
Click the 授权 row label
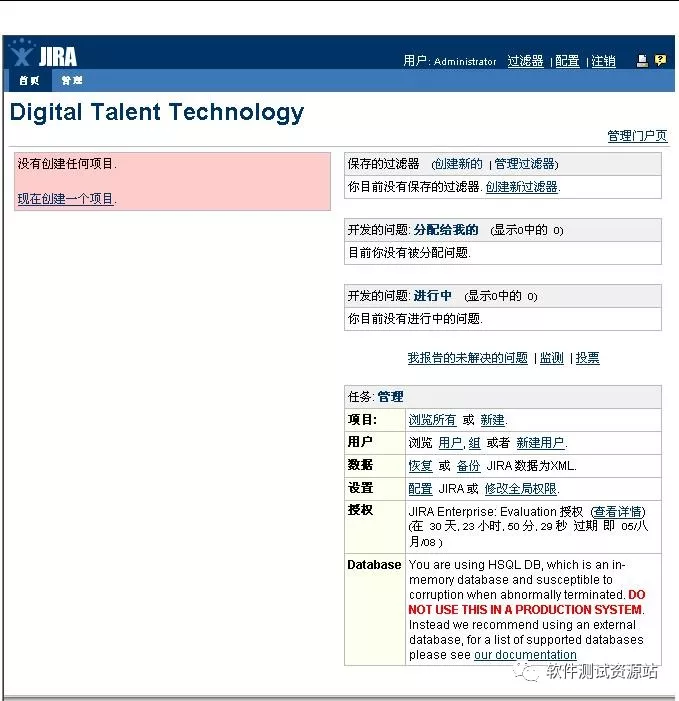click(360, 510)
